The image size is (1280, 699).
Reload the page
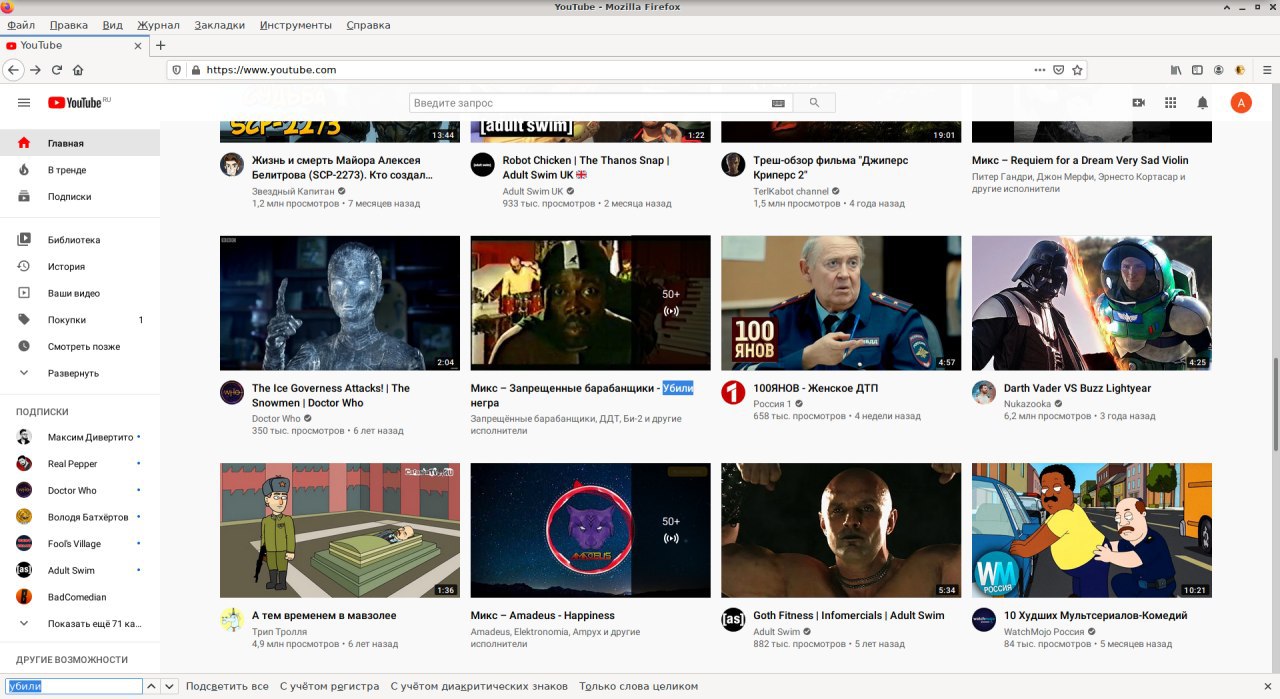click(57, 70)
